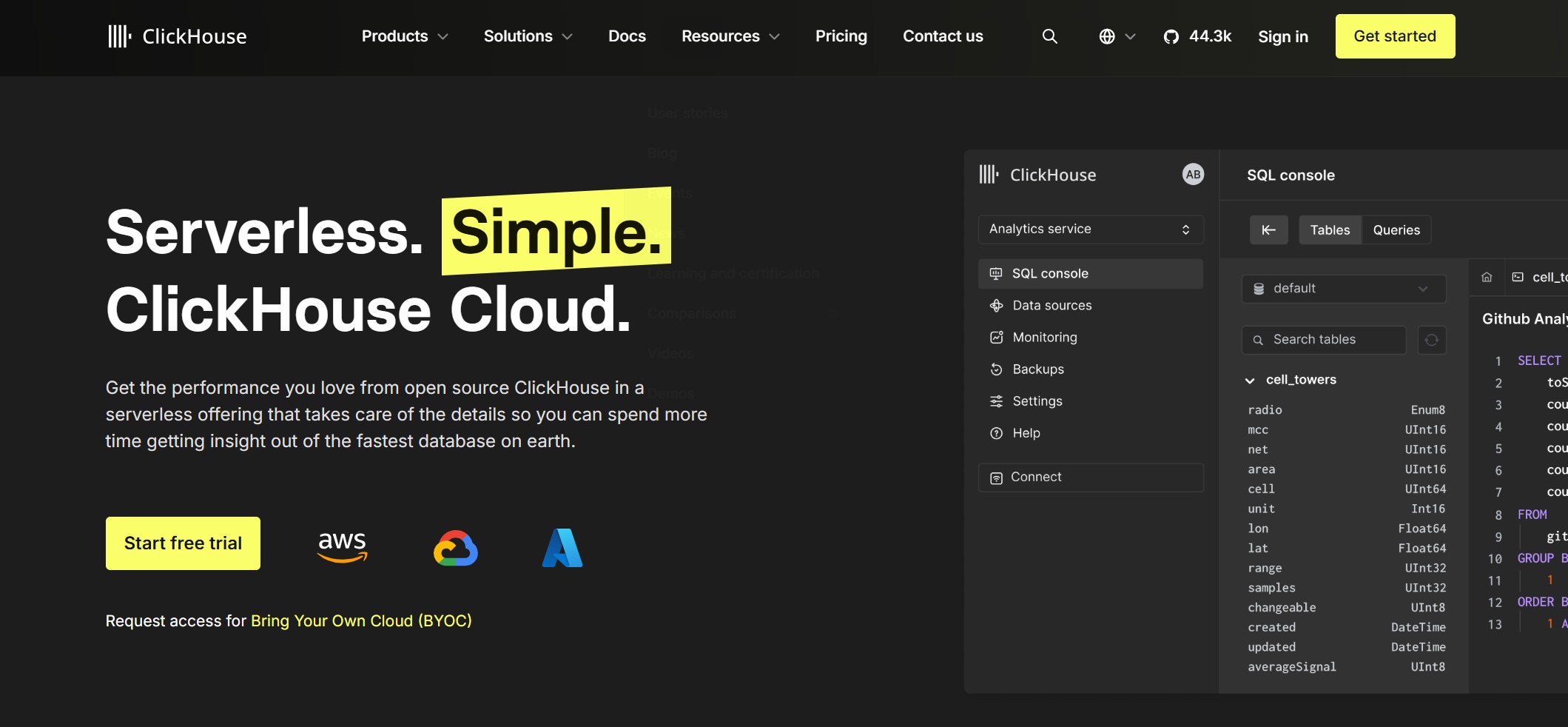Open the default database dropdown
The image size is (1568, 727).
coord(1343,289)
